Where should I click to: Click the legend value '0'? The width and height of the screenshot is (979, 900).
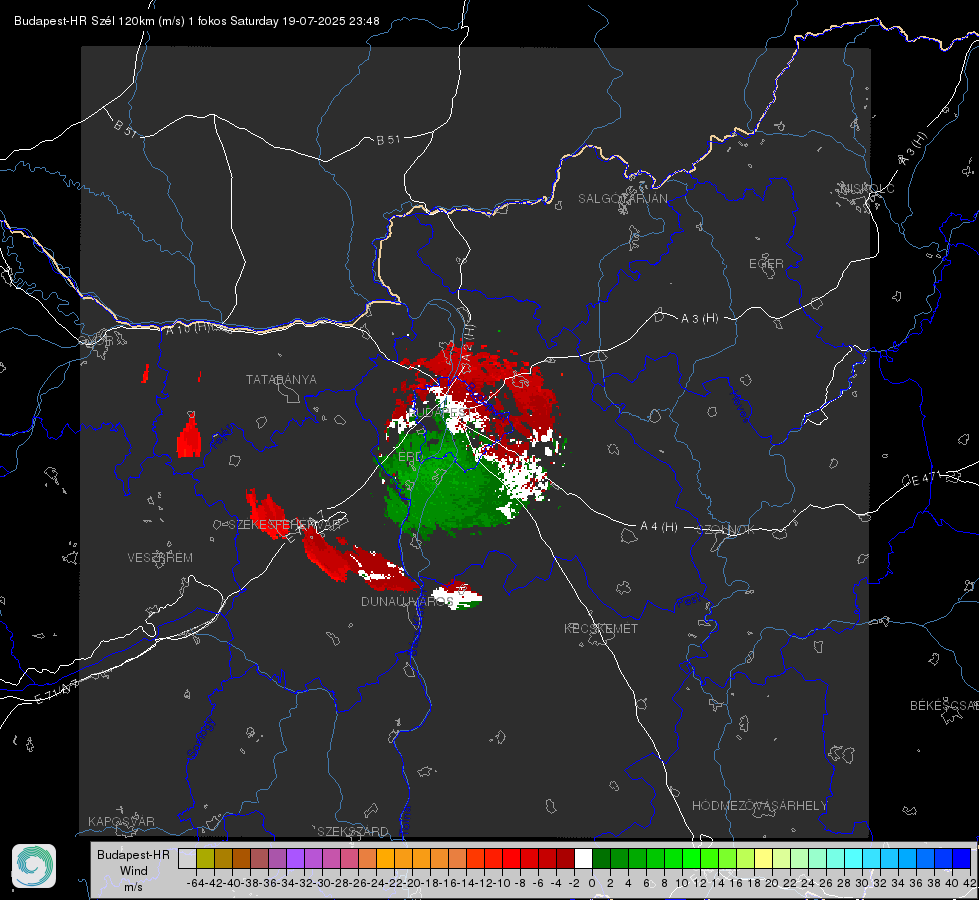click(592, 883)
